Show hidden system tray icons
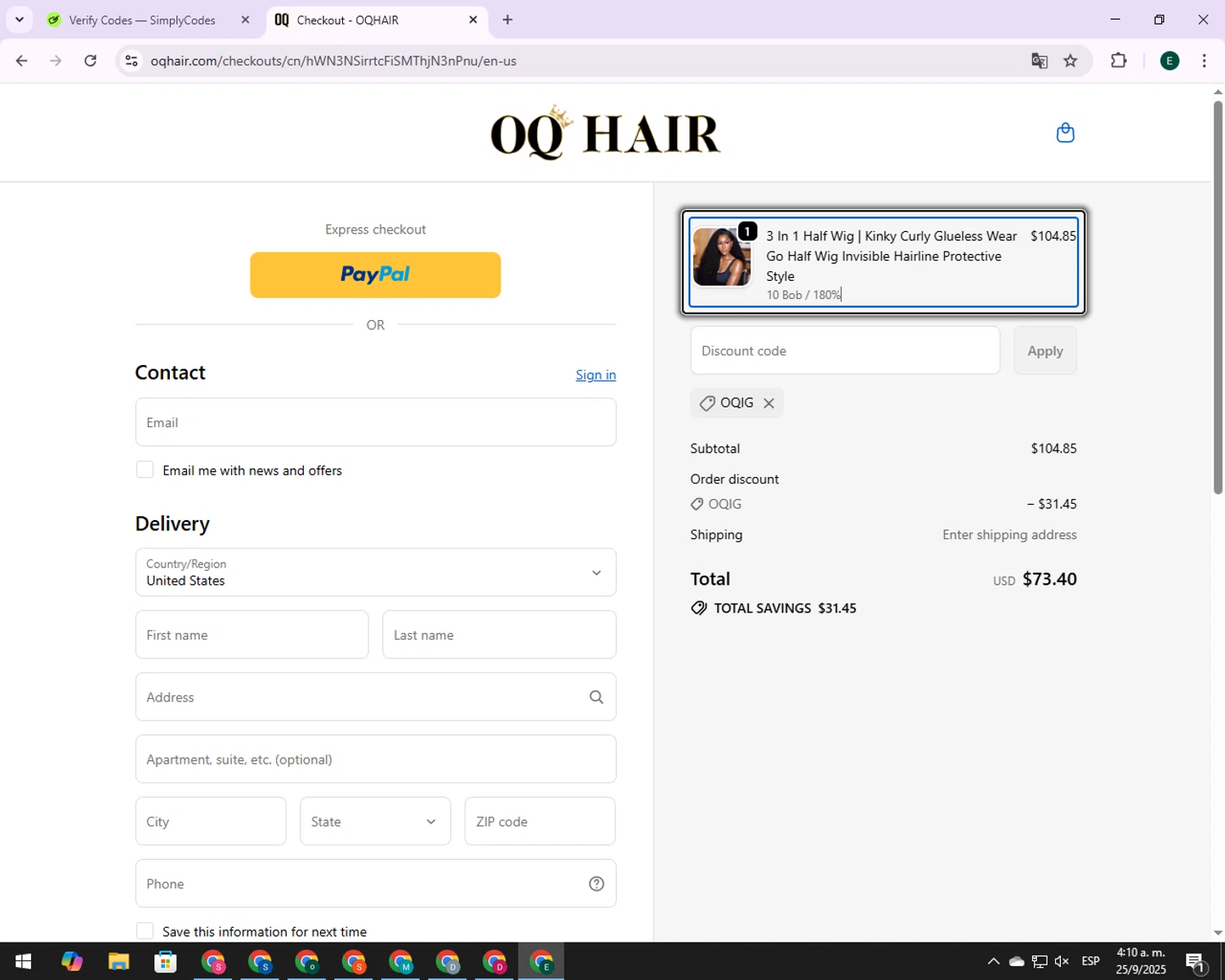 click(993, 961)
